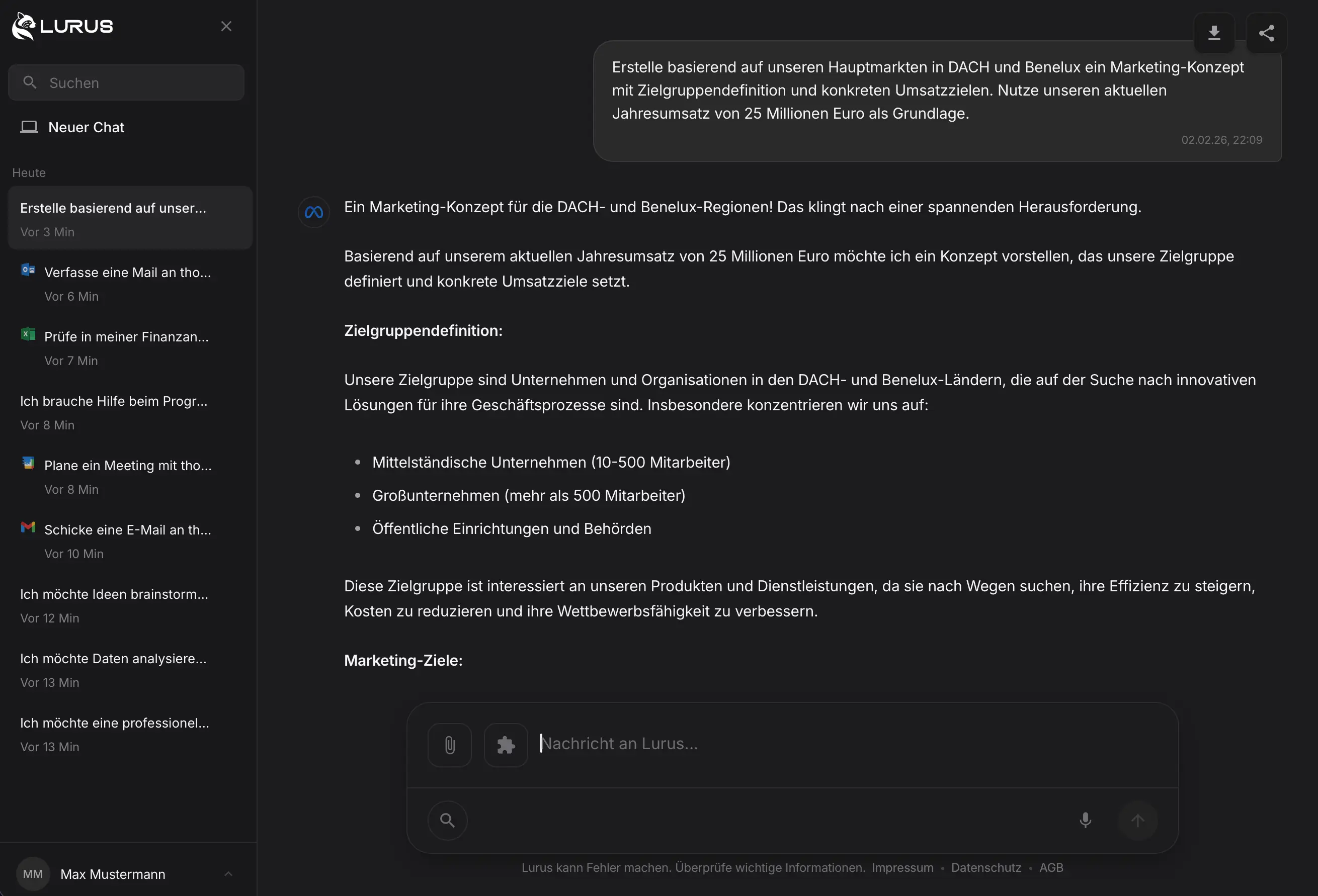The width and height of the screenshot is (1318, 896).
Task: Click the paperclip attachment icon
Action: tap(449, 745)
